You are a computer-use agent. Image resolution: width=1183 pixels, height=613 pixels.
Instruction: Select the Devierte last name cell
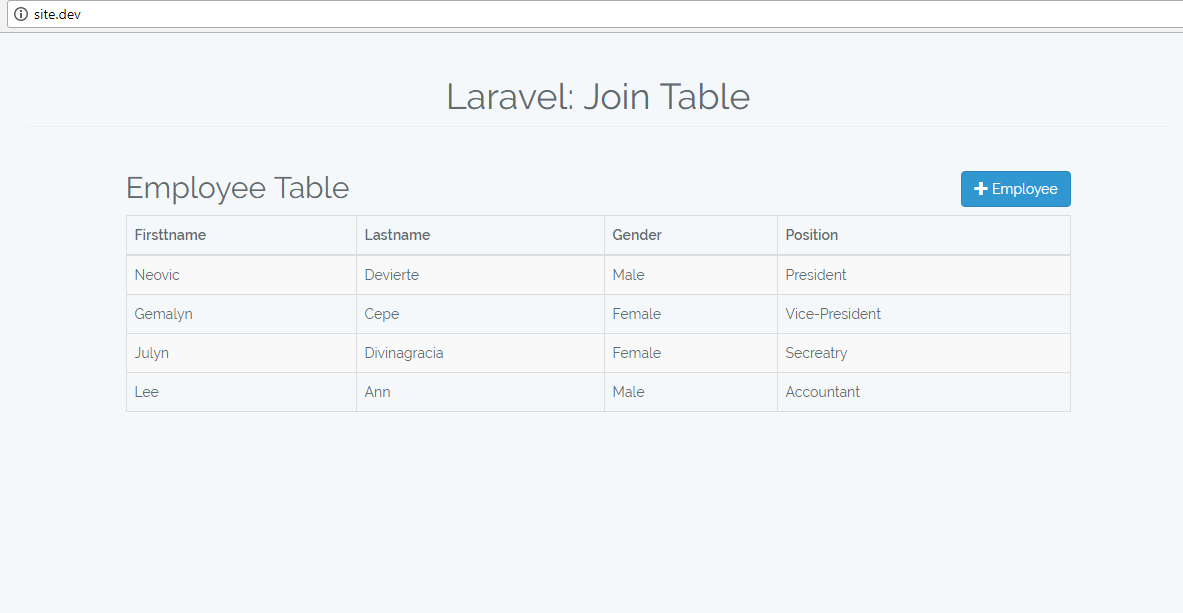481,275
